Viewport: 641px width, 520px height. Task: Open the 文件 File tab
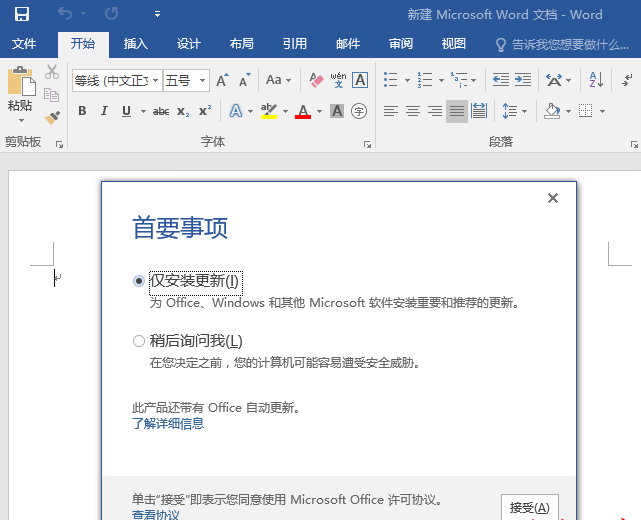pos(24,44)
